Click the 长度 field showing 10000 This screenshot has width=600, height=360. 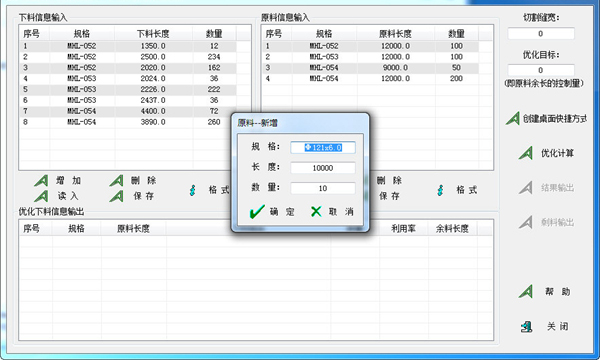[323, 168]
